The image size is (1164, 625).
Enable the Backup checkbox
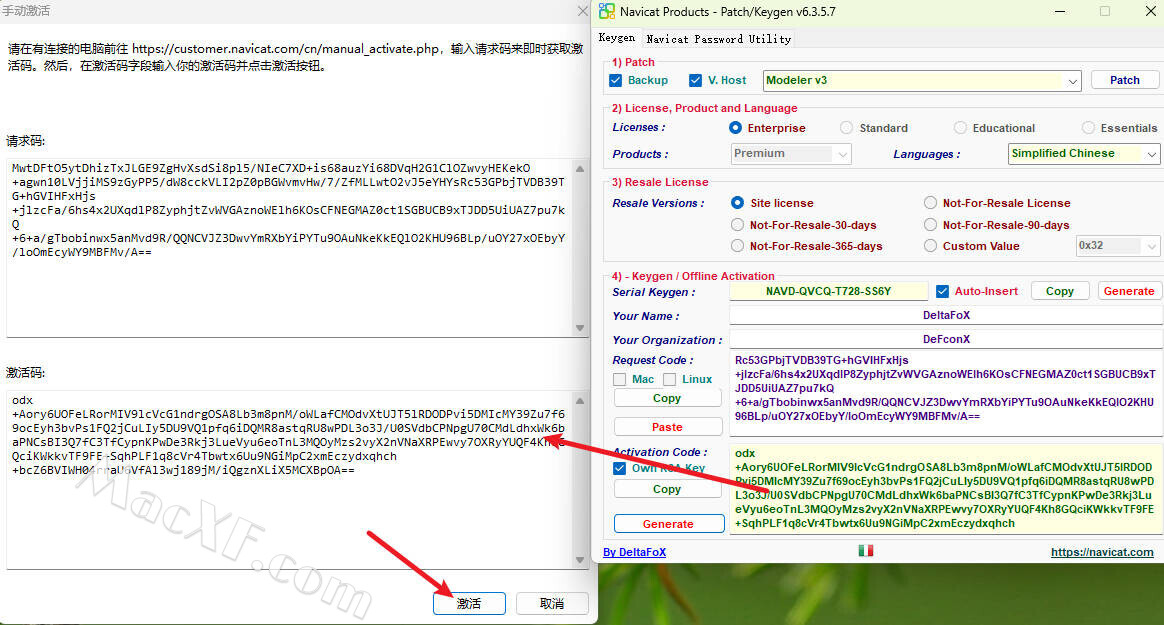[616, 80]
